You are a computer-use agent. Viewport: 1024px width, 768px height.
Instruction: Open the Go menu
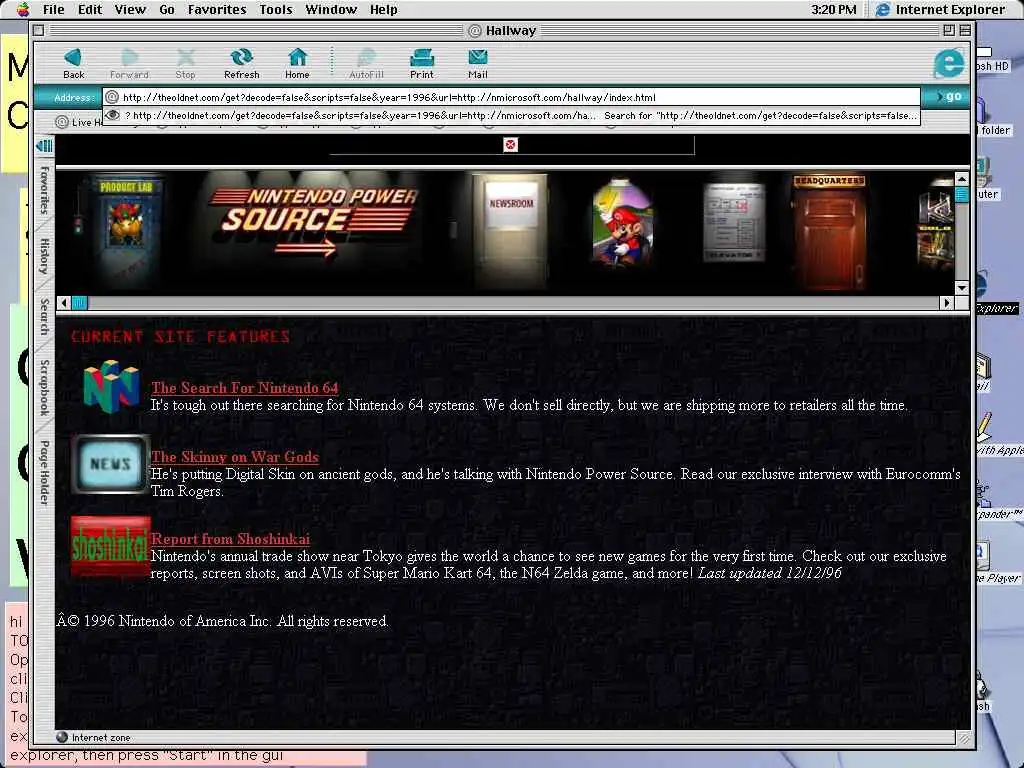167,9
